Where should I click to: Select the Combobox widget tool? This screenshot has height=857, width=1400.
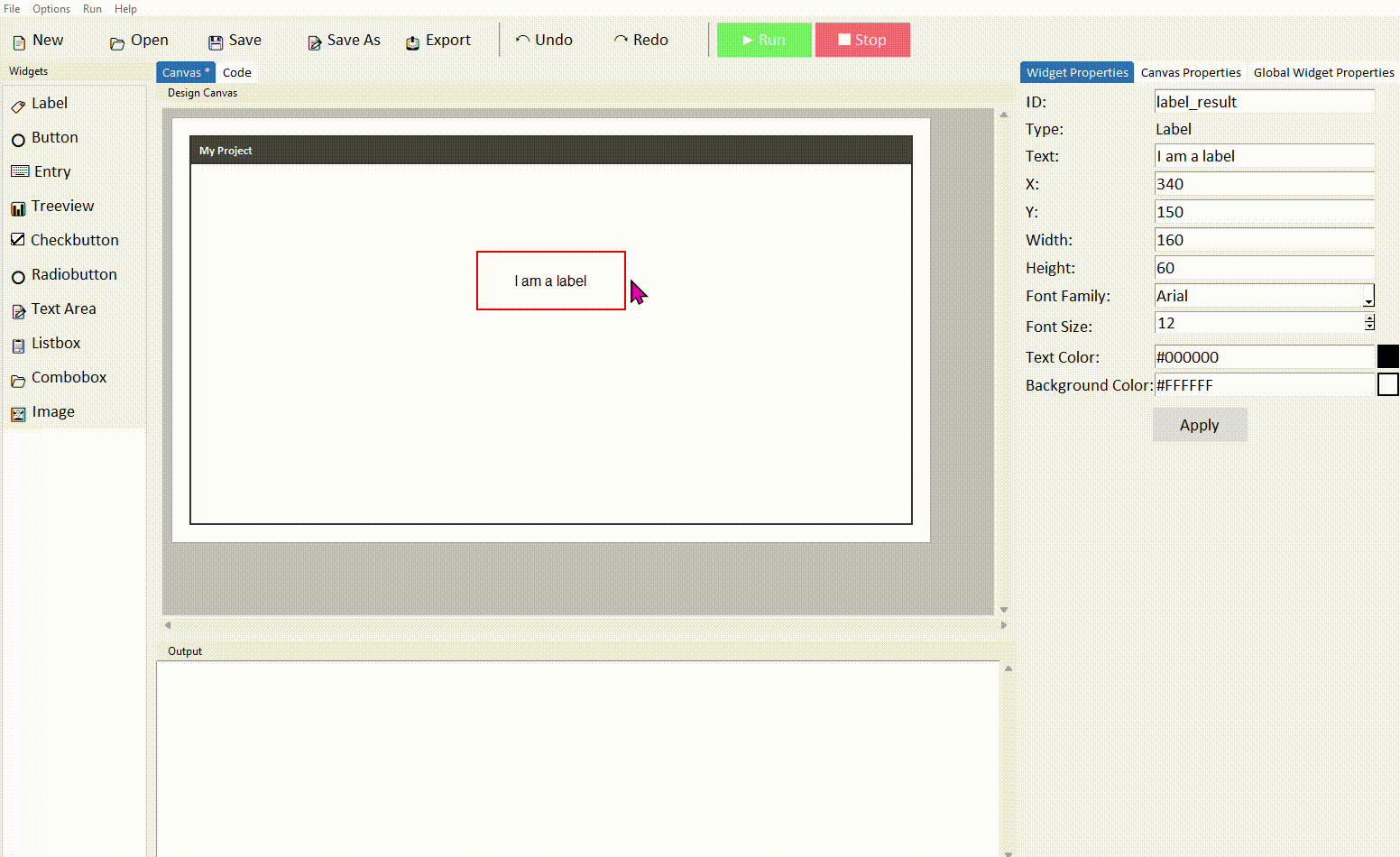pos(69,377)
